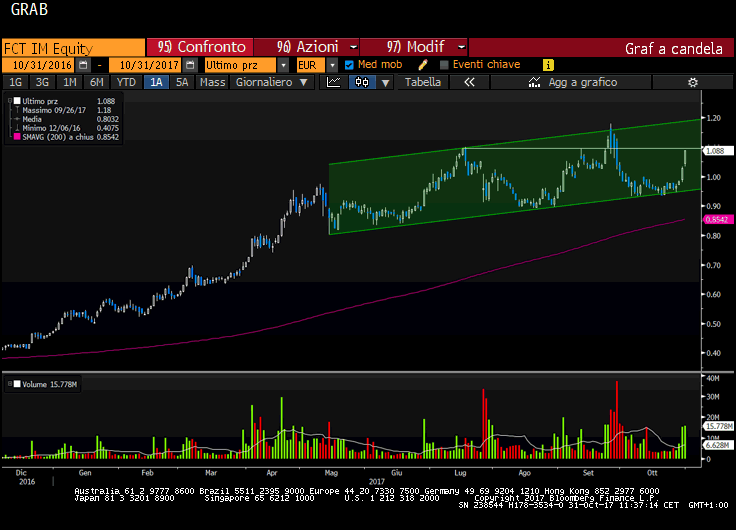Click the yellow info icon
This screenshot has height=530, width=736.
[548, 65]
